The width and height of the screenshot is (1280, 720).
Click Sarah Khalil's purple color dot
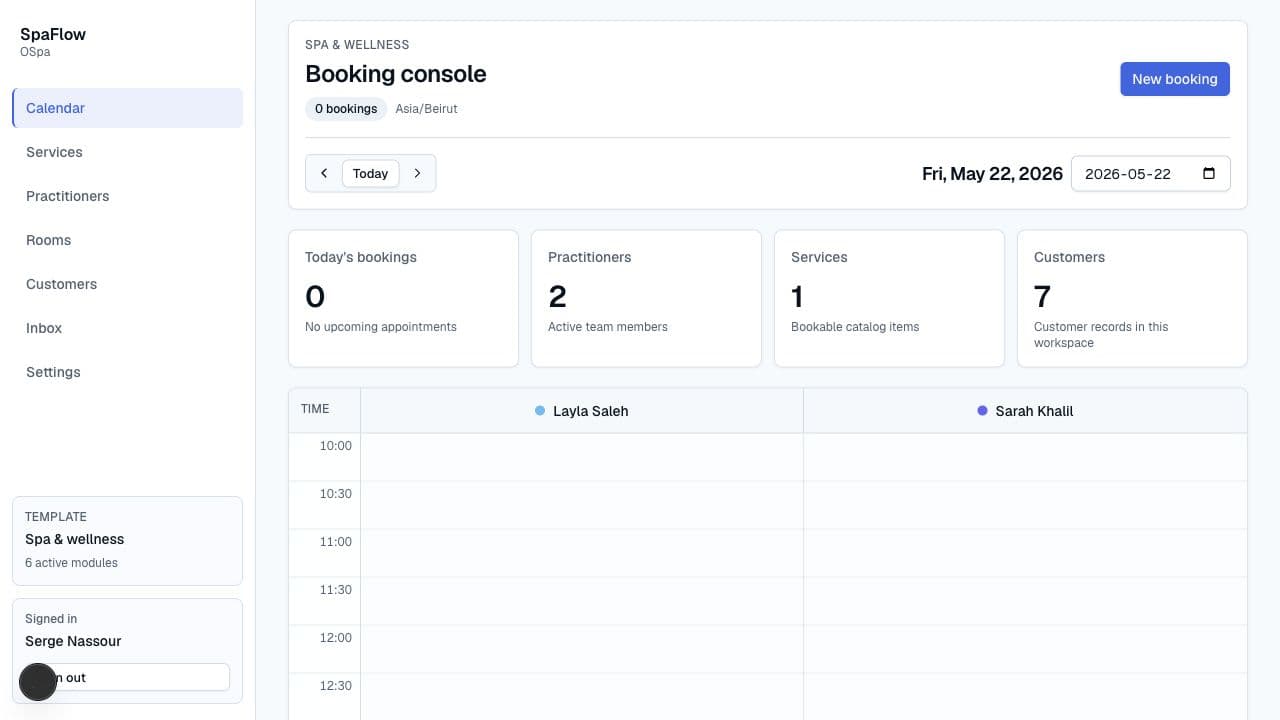pyautogui.click(x=982, y=411)
